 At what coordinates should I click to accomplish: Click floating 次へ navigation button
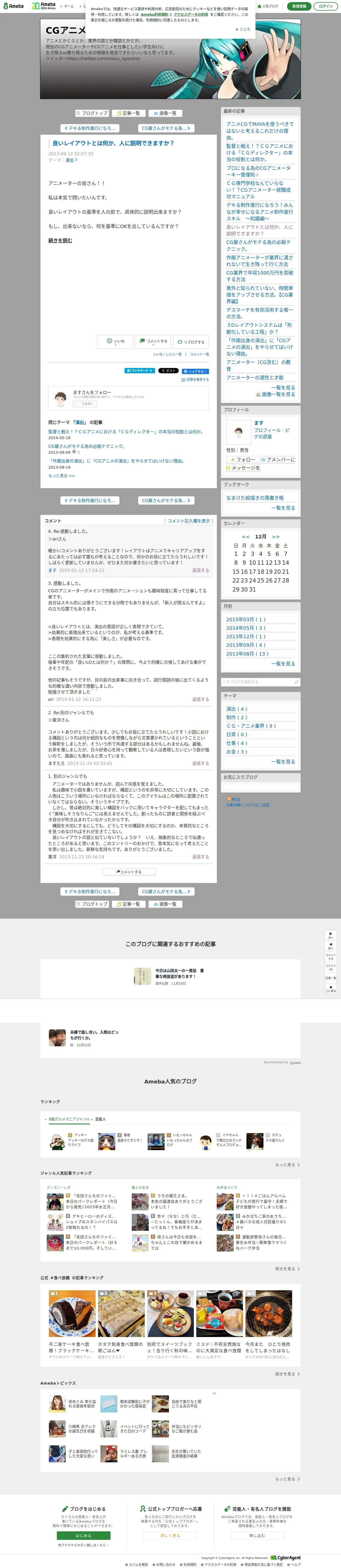pyautogui.click(x=331, y=936)
